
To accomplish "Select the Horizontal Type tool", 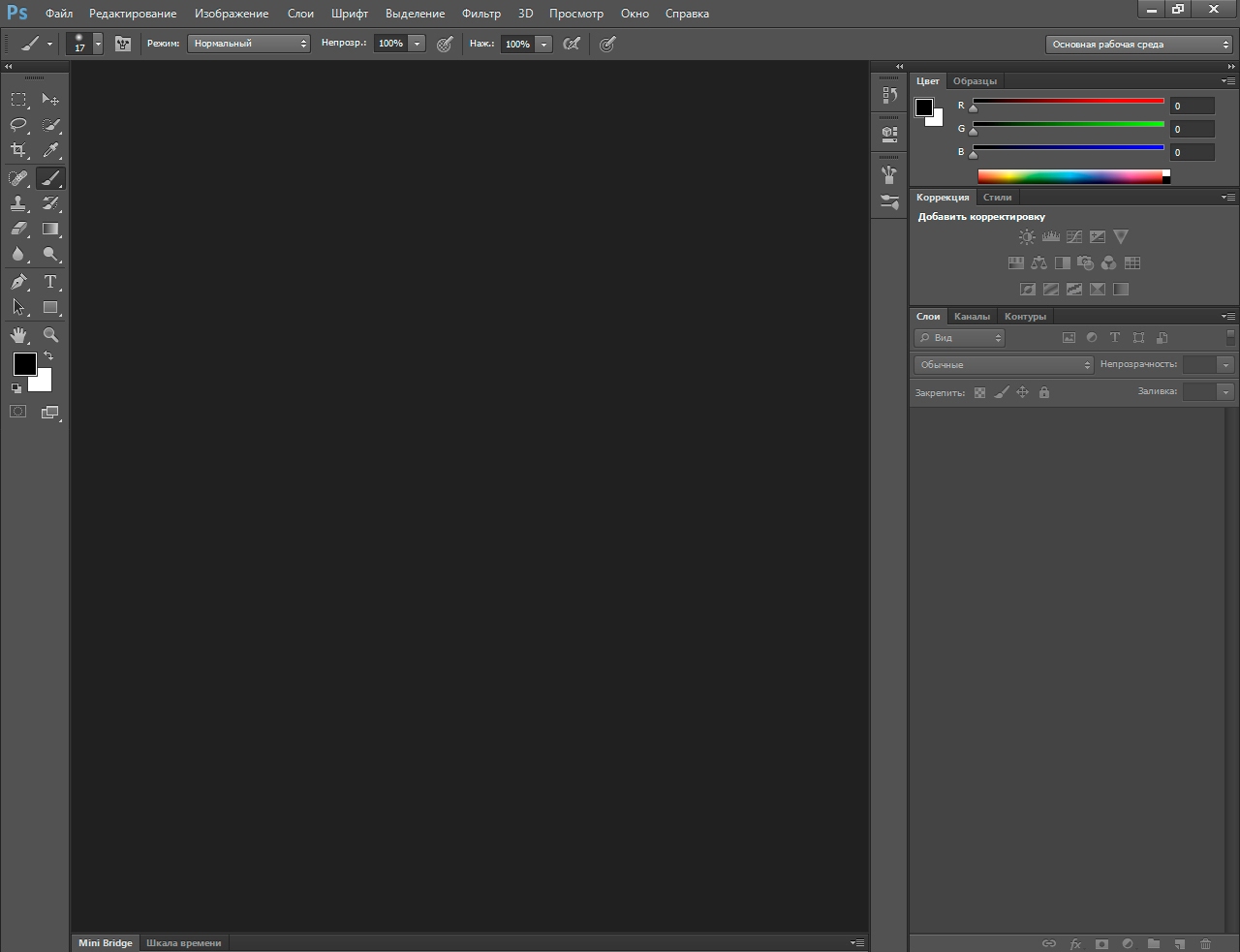I will point(50,282).
